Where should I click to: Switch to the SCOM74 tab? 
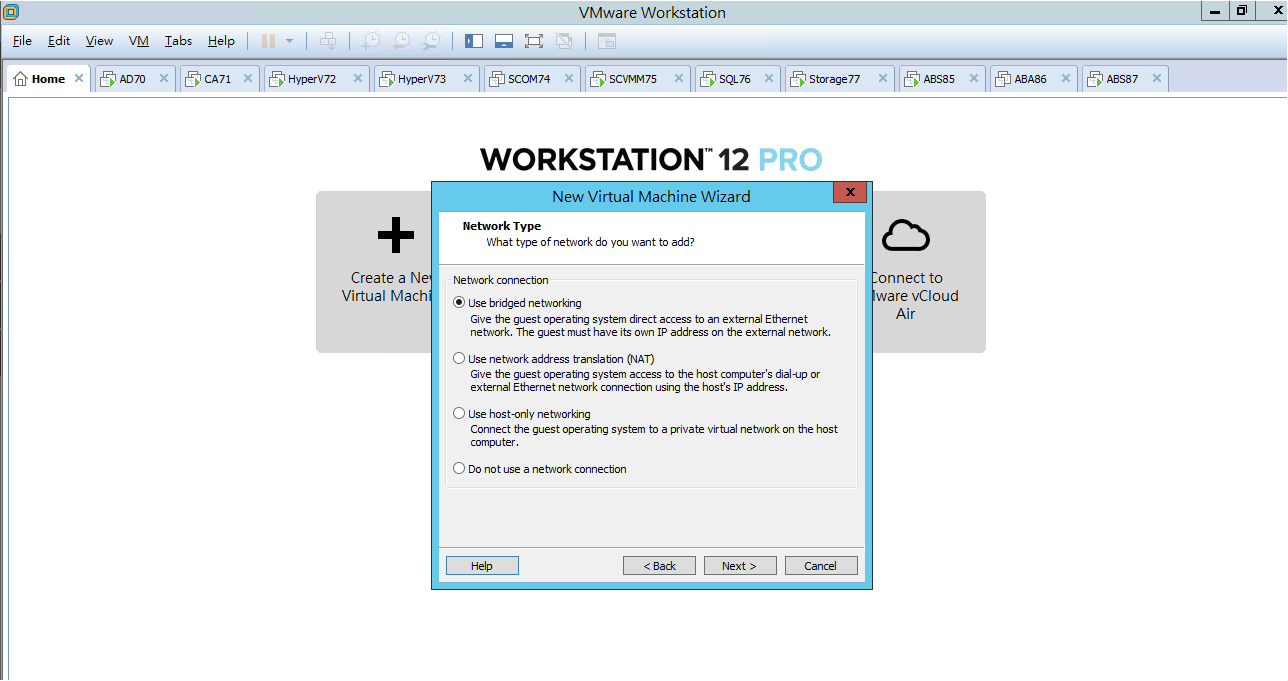tap(530, 79)
